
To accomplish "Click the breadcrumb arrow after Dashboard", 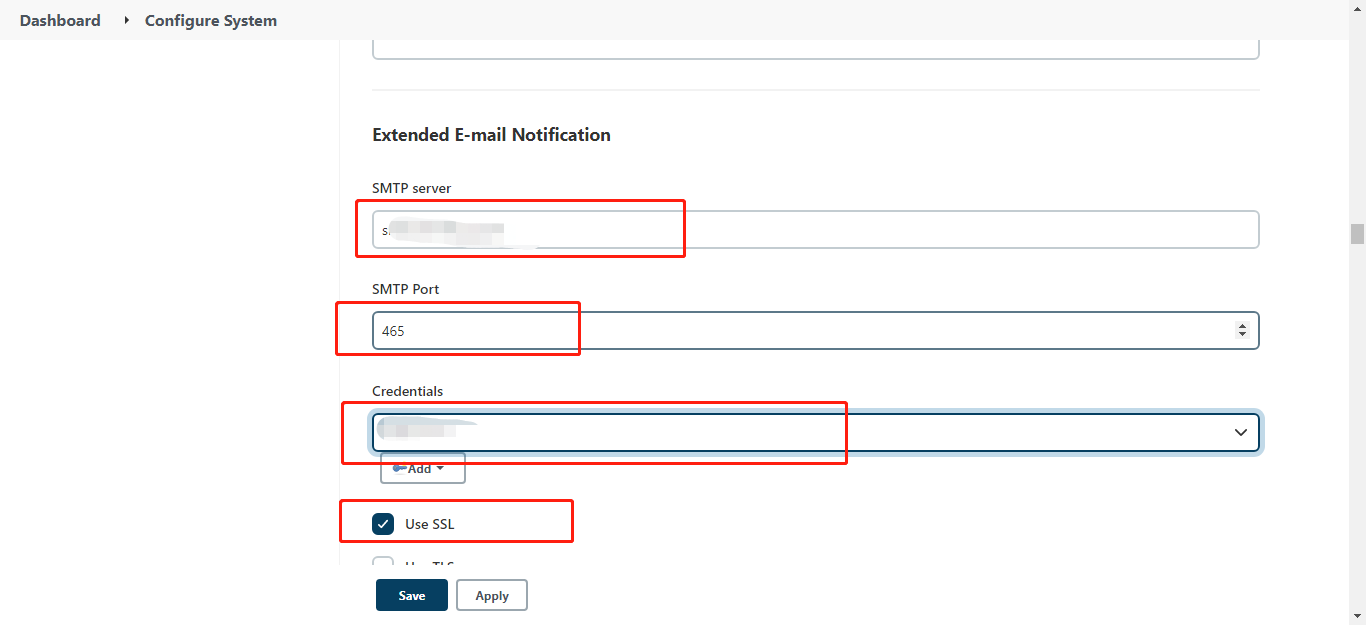I will tap(127, 20).
